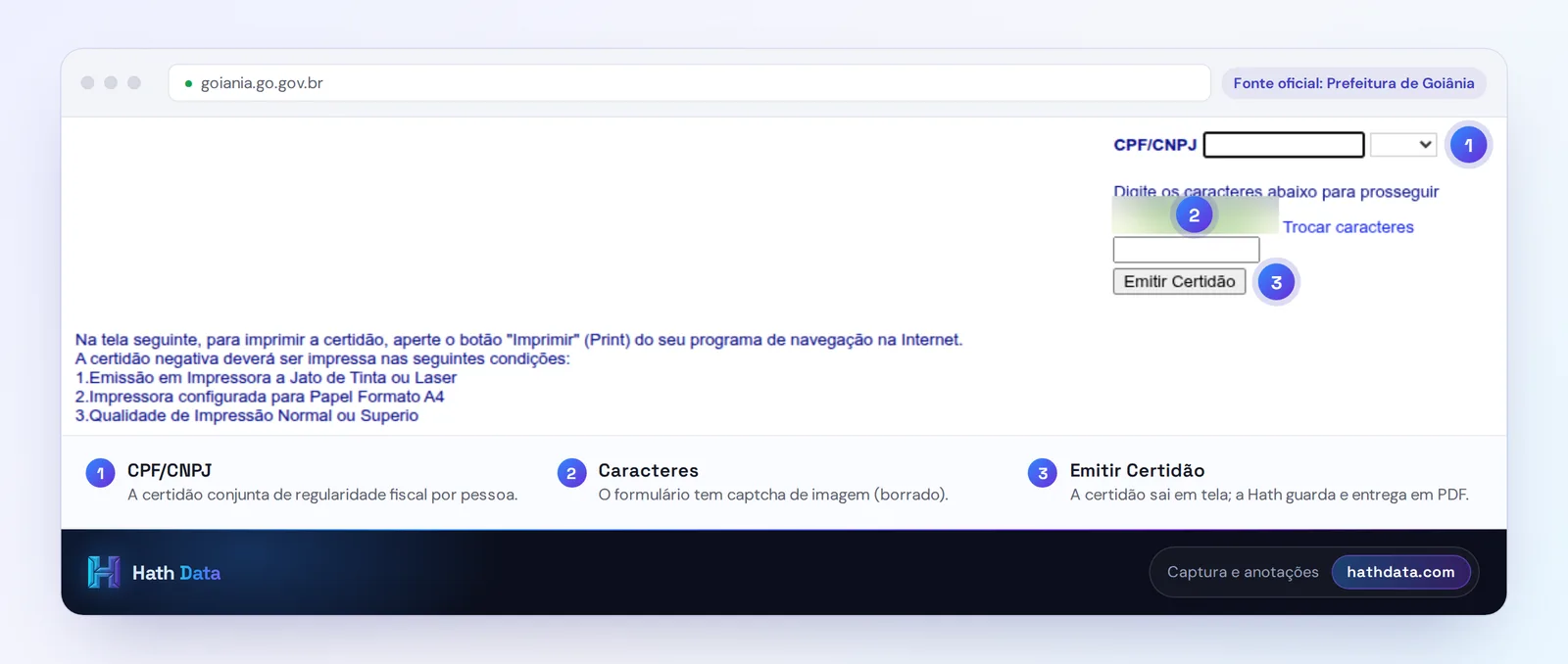
Task: Click "O formulário tem captcha de imagem (borrado)."
Action: (x=773, y=495)
